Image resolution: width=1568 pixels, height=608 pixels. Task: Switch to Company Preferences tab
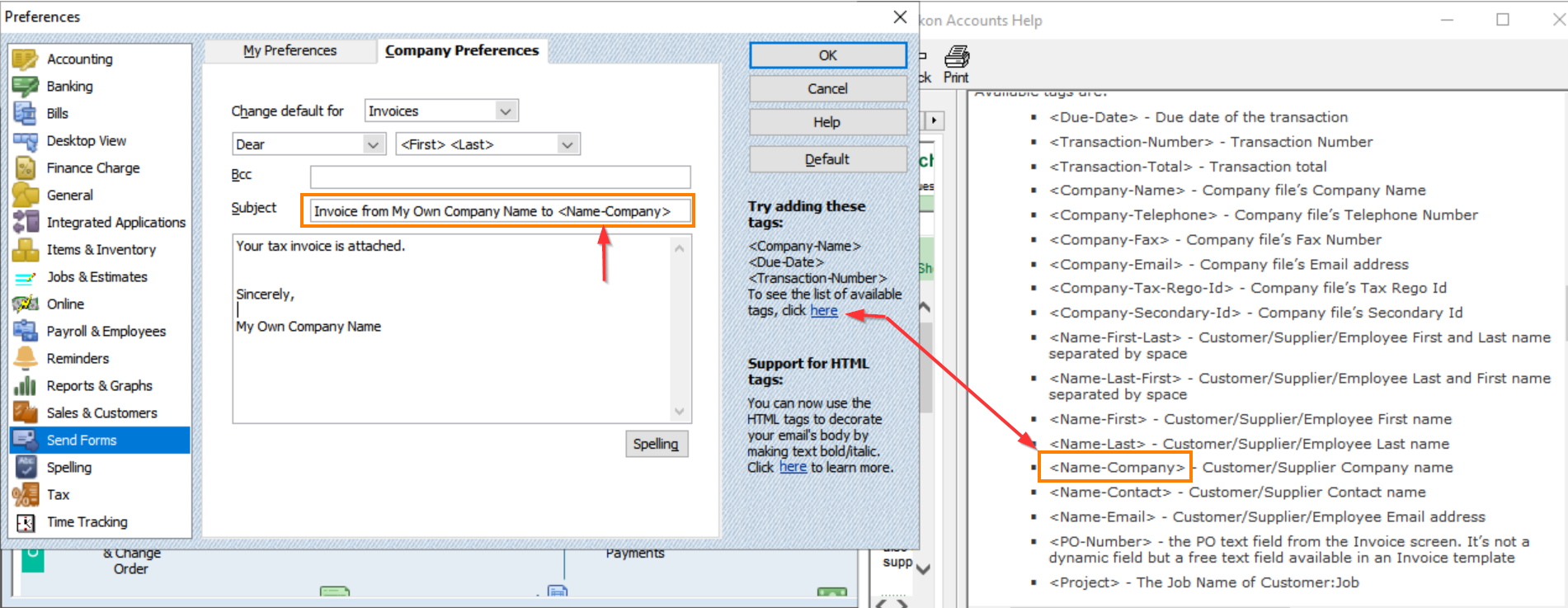click(x=462, y=50)
